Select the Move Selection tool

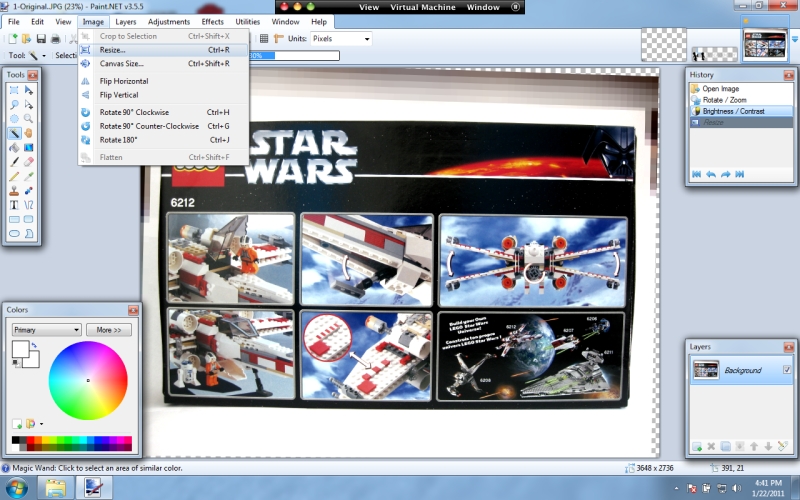tap(29, 105)
